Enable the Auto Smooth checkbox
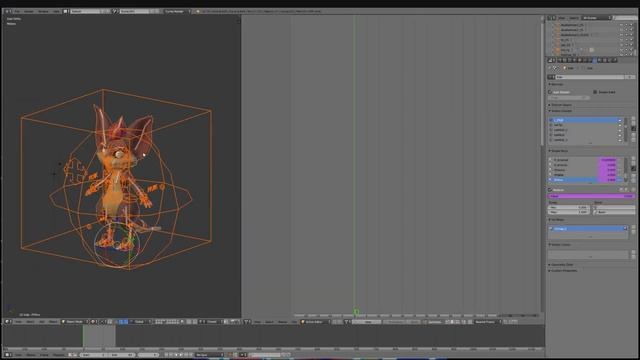Screen dimensions: 640x360 [549, 92]
